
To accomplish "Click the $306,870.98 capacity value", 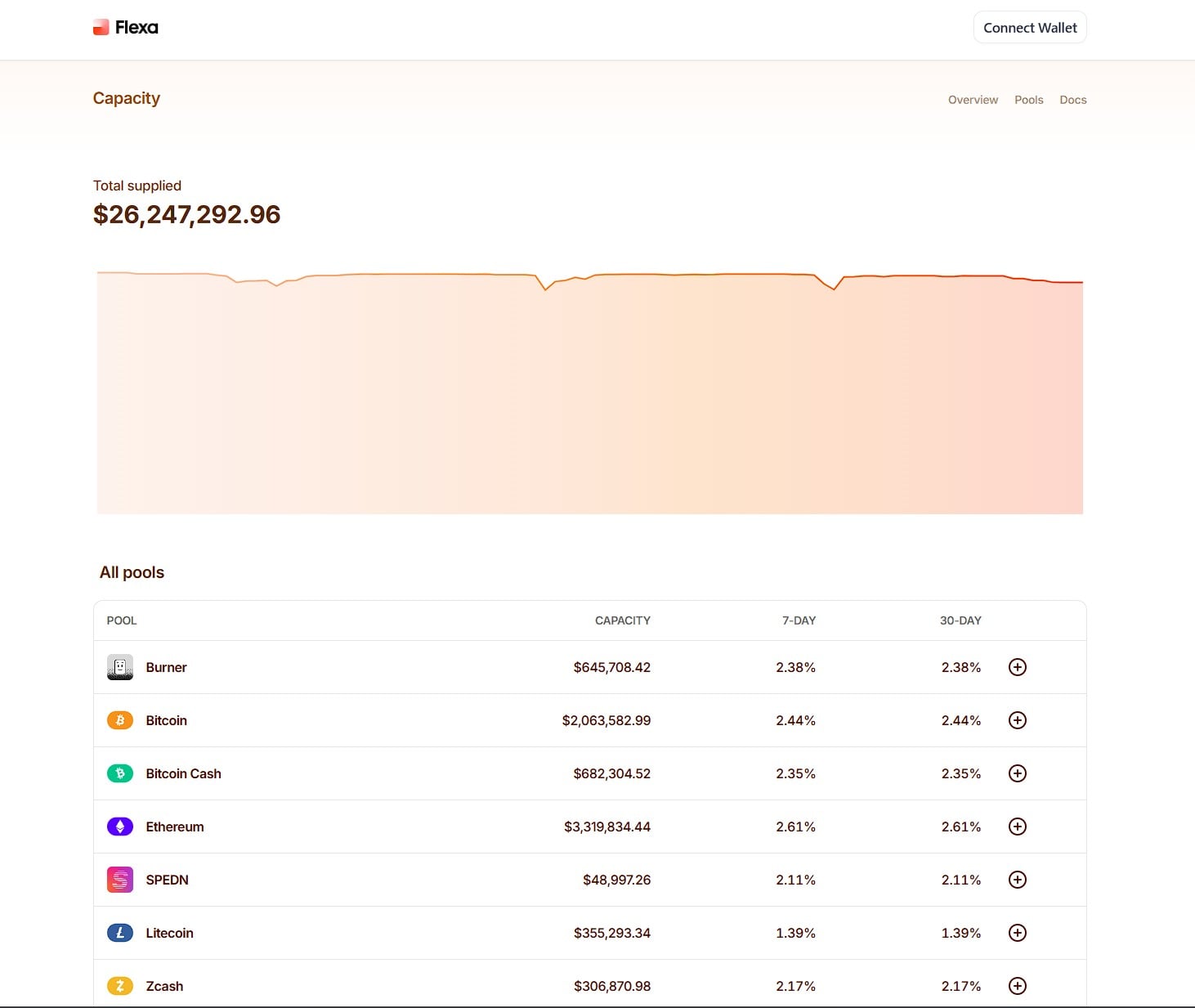I will coord(612,986).
